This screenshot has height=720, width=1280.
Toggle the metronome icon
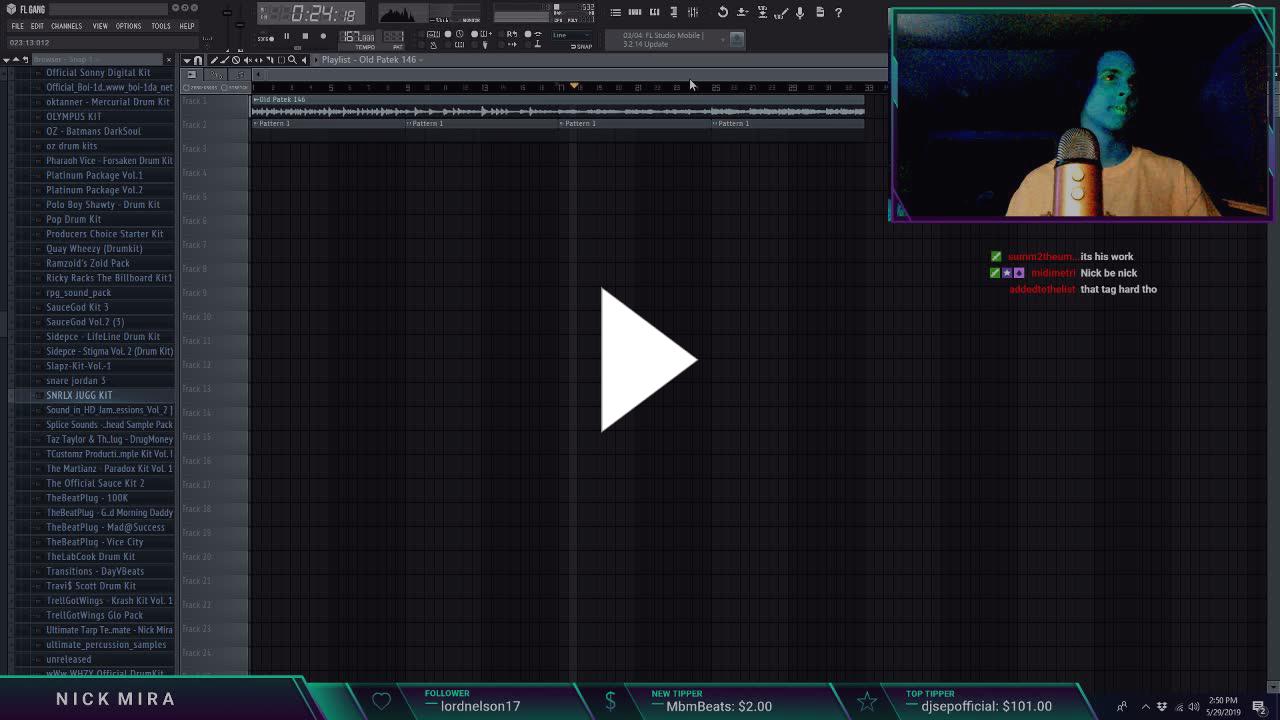(x=433, y=45)
